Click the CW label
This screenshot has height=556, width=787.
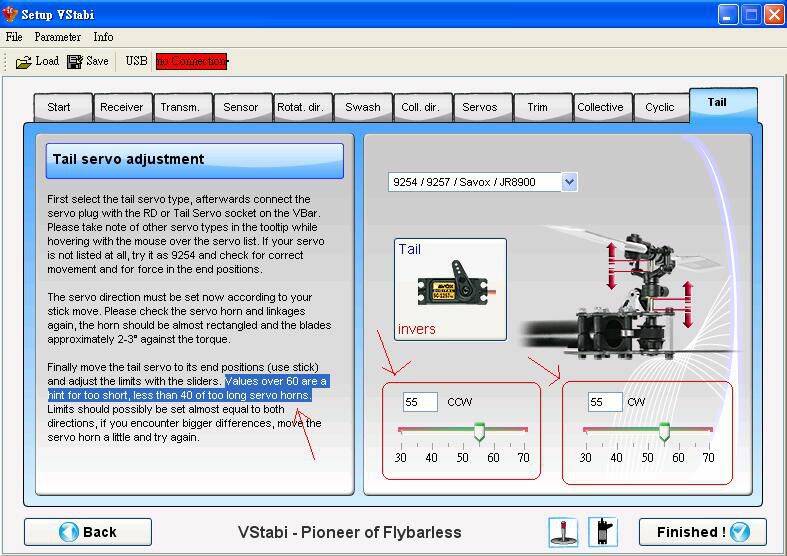pos(636,402)
